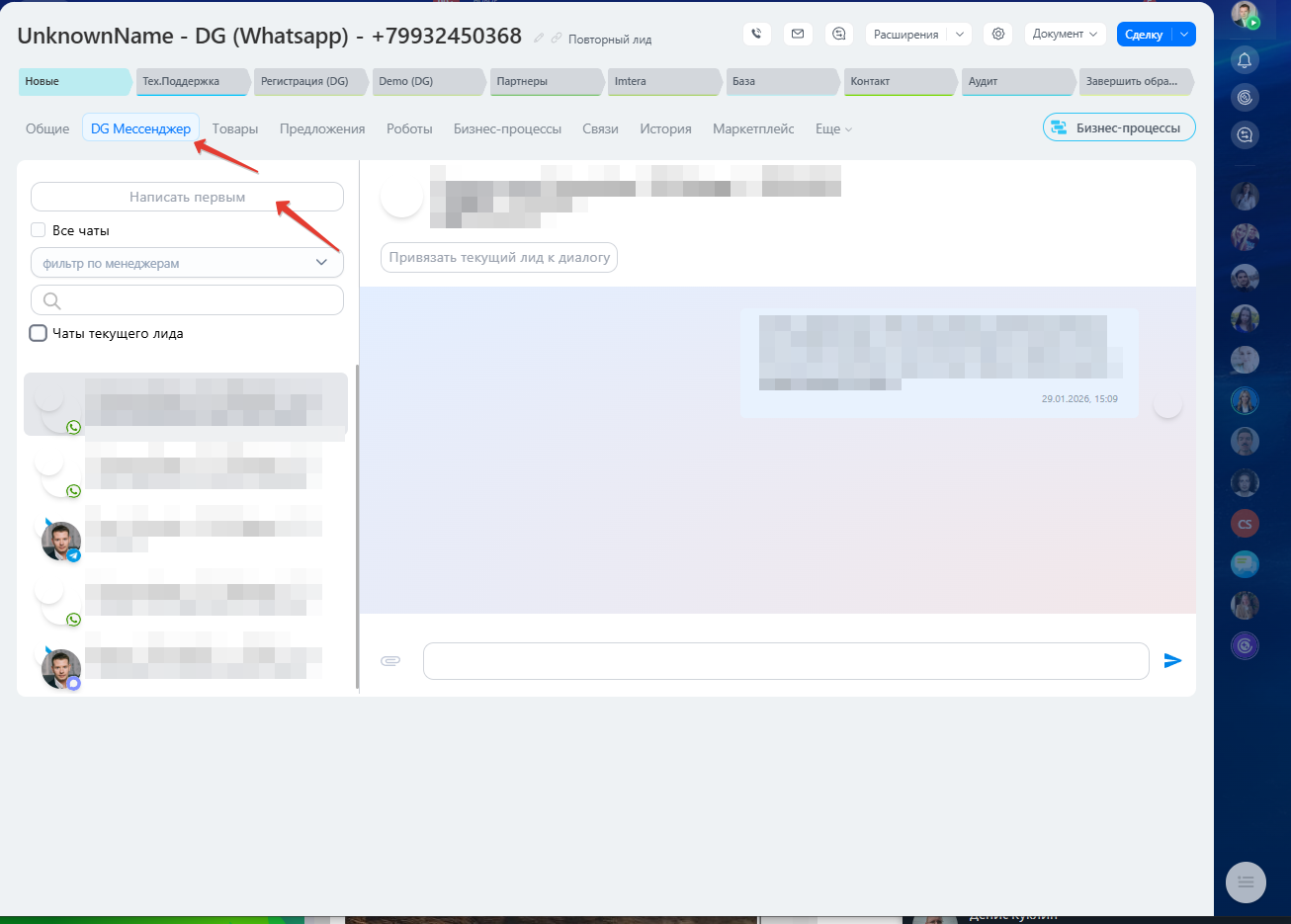Click the paperclip attachment icon
The width and height of the screenshot is (1291, 924).
[x=390, y=660]
